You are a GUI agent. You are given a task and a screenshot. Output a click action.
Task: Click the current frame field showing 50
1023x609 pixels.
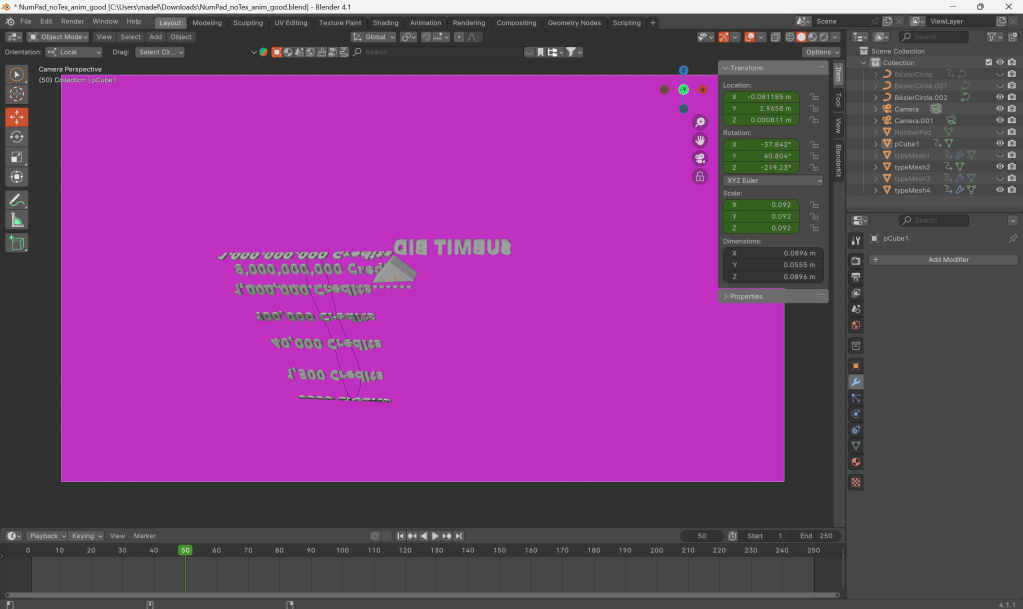pos(702,536)
